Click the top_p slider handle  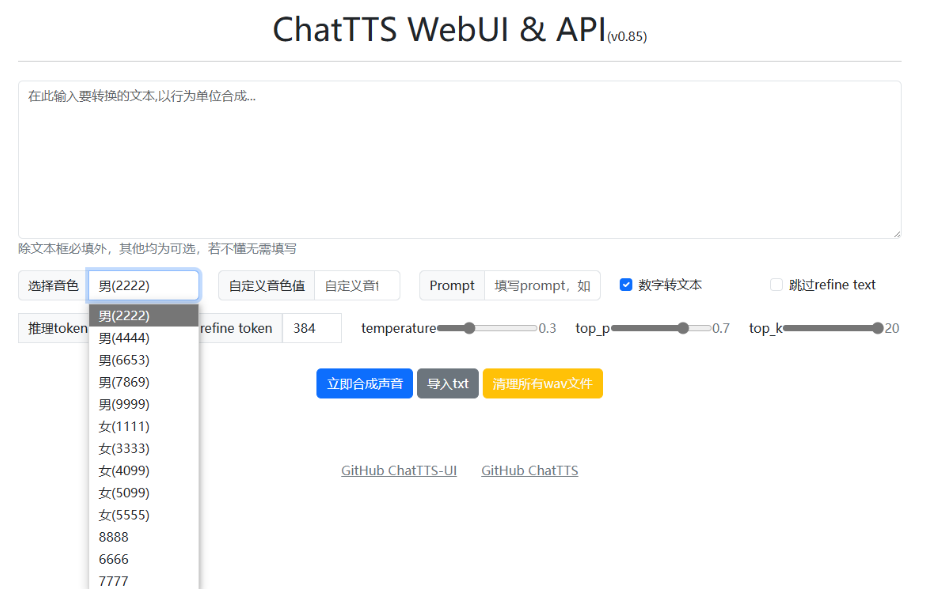pyautogui.click(x=683, y=328)
